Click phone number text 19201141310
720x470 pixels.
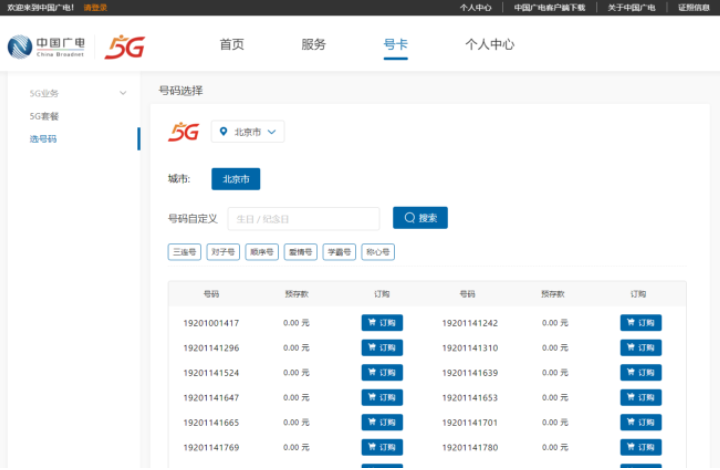470,348
